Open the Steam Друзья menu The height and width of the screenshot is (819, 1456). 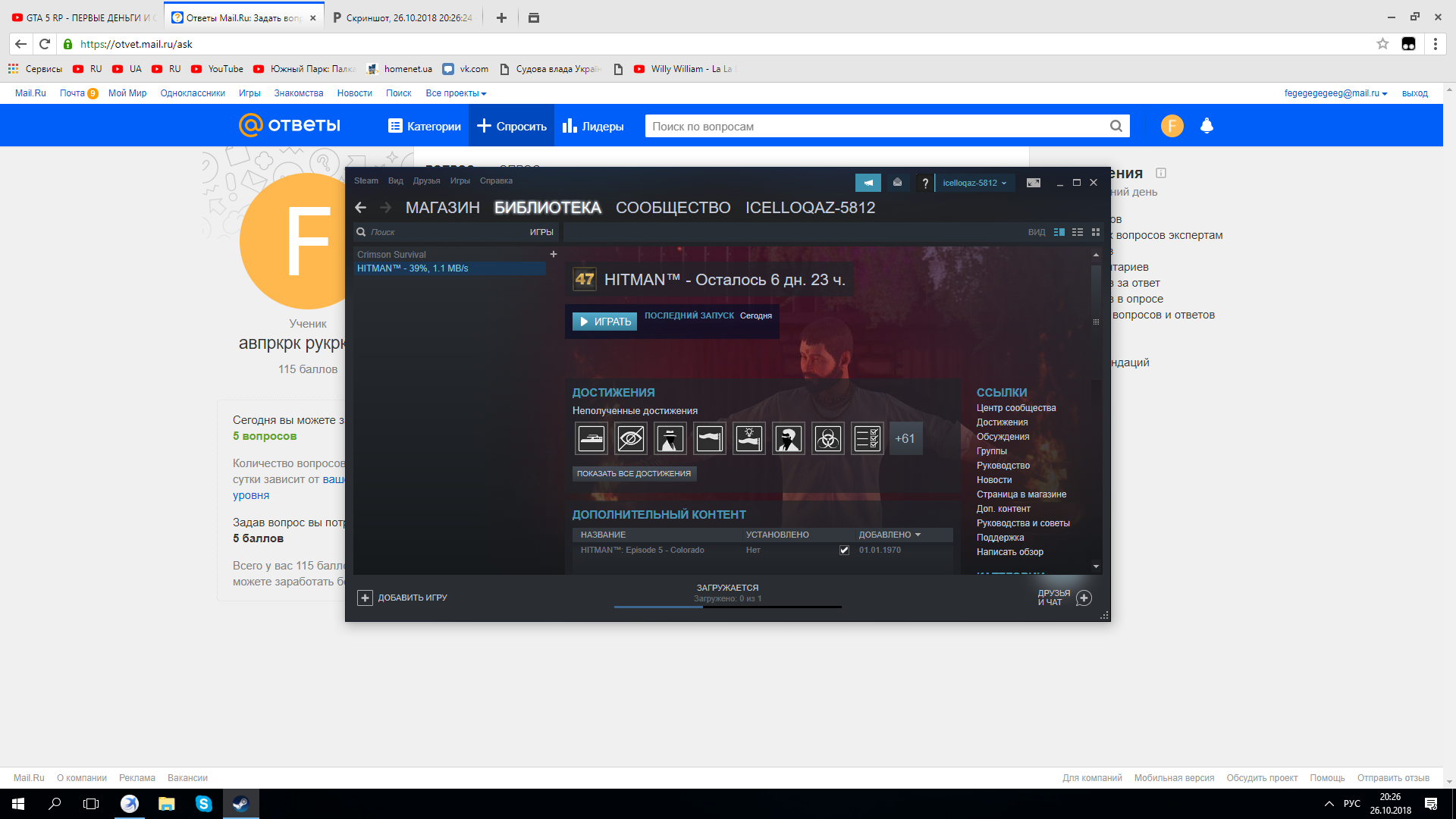point(428,180)
